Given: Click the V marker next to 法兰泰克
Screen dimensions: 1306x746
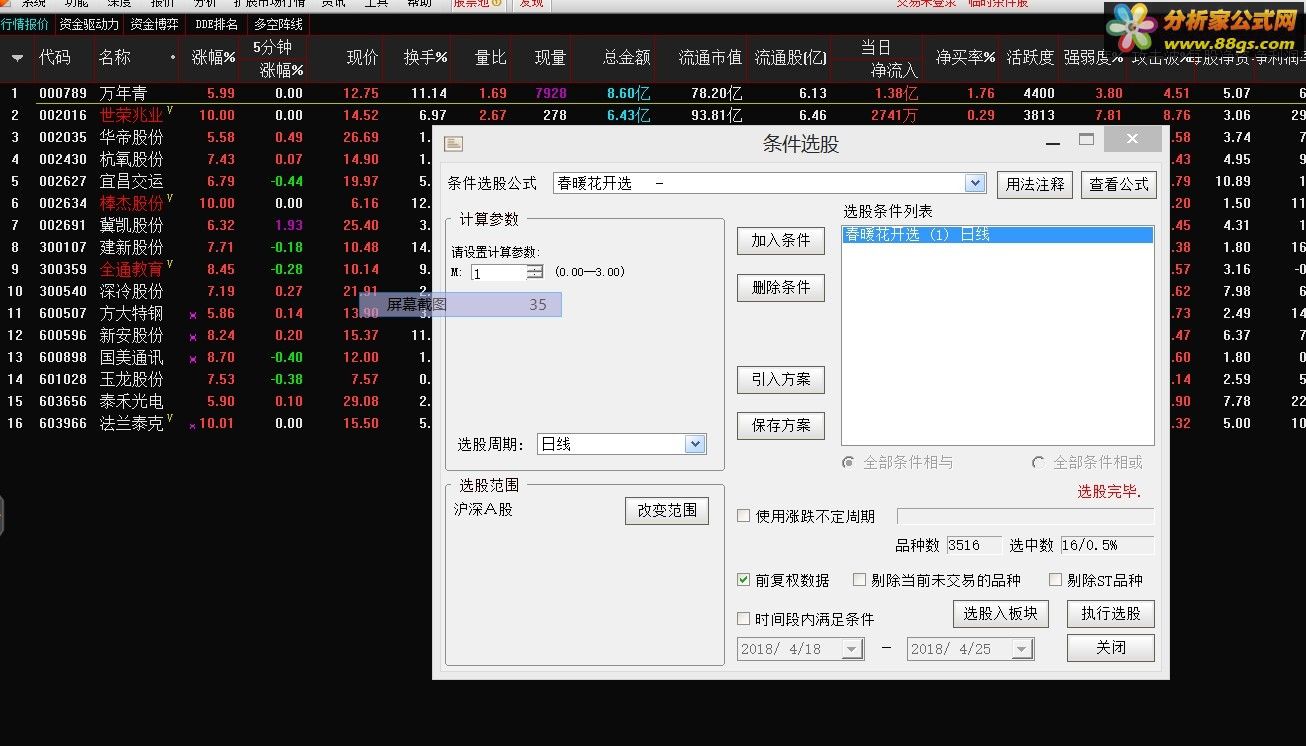Looking at the screenshot, I should coord(170,419).
